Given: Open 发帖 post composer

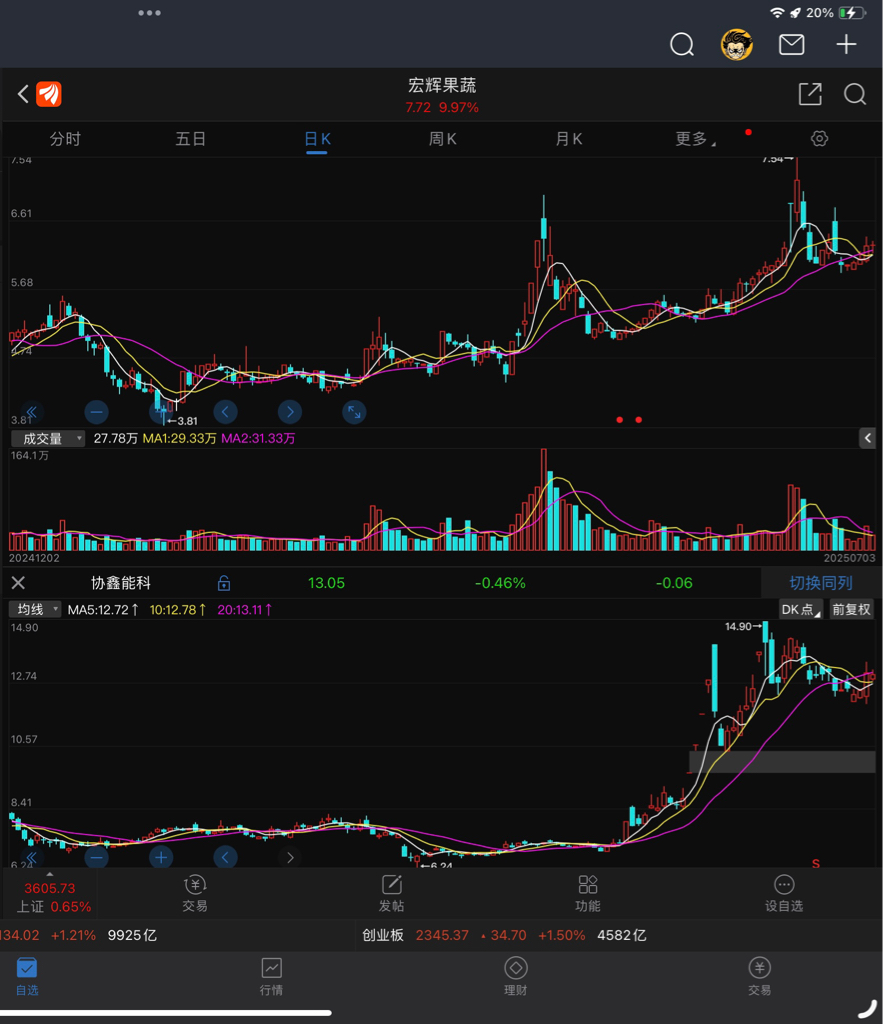Looking at the screenshot, I should 392,893.
